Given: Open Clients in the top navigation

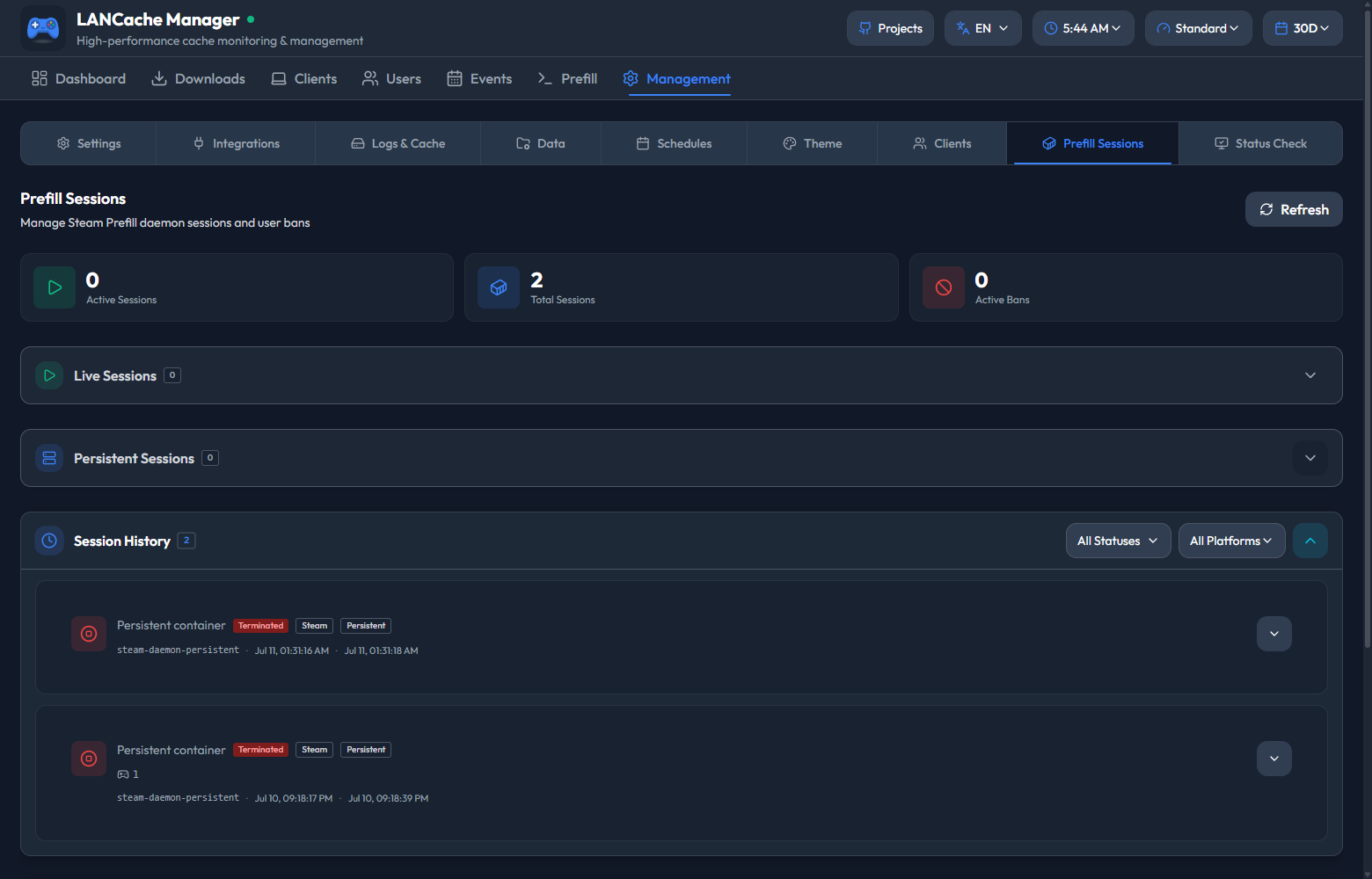Looking at the screenshot, I should [x=303, y=78].
